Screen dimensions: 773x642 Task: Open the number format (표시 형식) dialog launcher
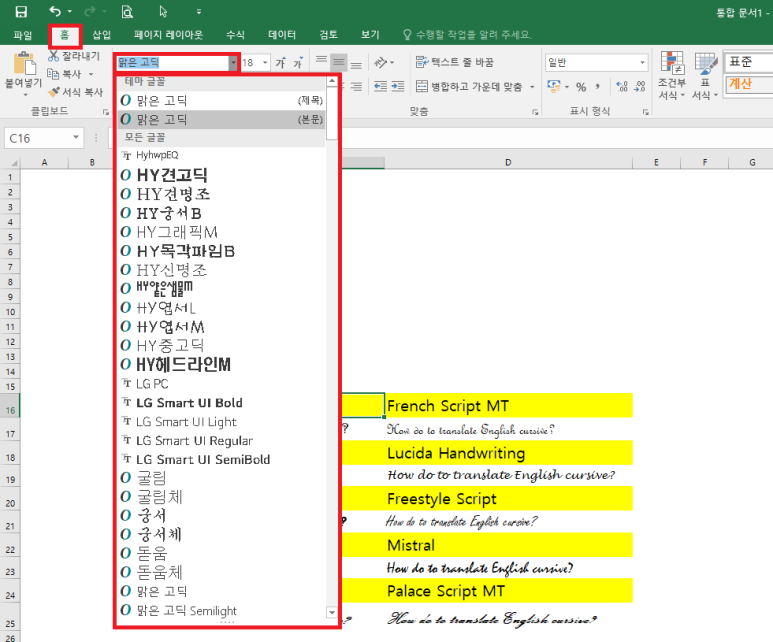point(645,112)
